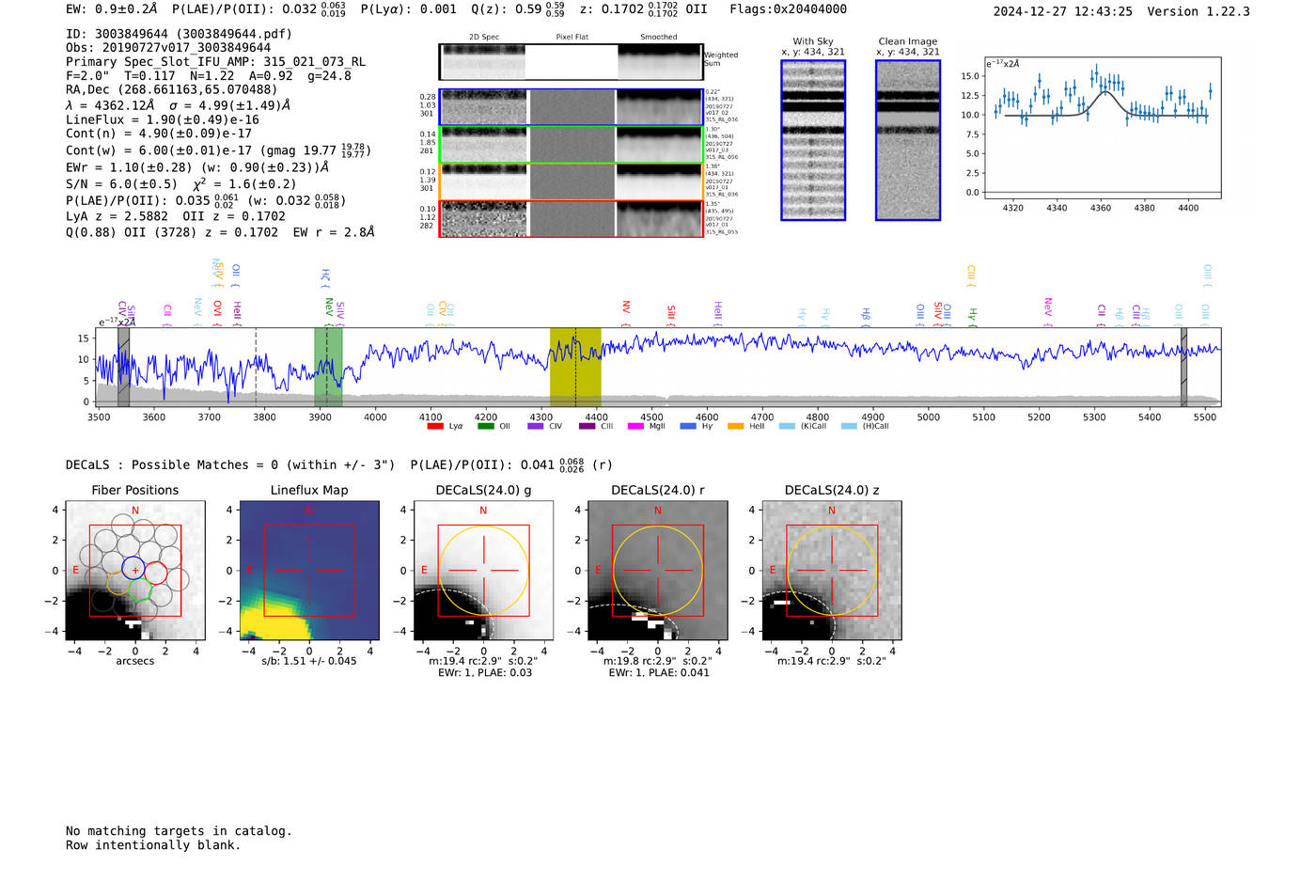
Task: Open the DECaLS(24.0) g image
Action: tap(483, 571)
